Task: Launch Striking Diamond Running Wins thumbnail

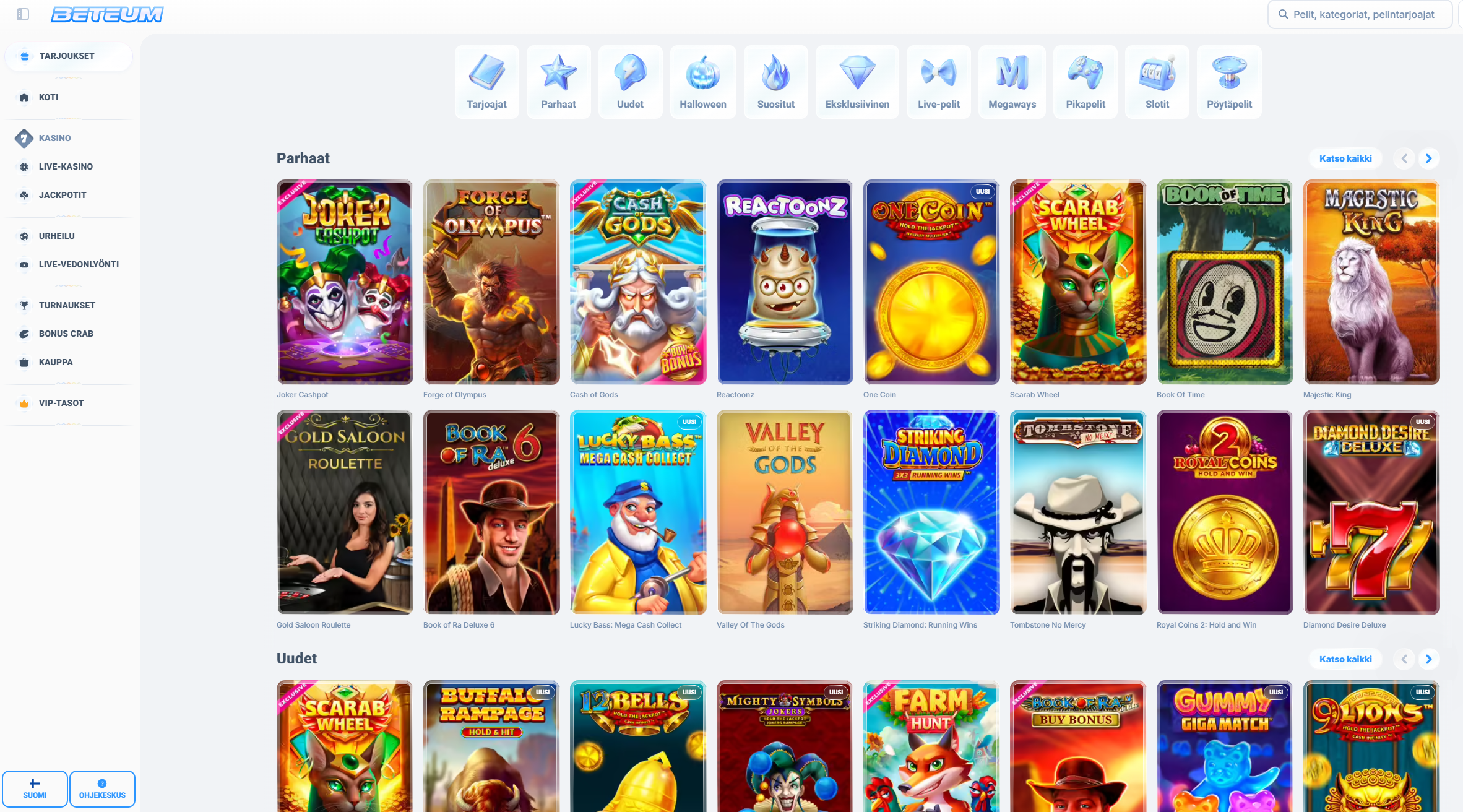Action: pyautogui.click(x=931, y=512)
